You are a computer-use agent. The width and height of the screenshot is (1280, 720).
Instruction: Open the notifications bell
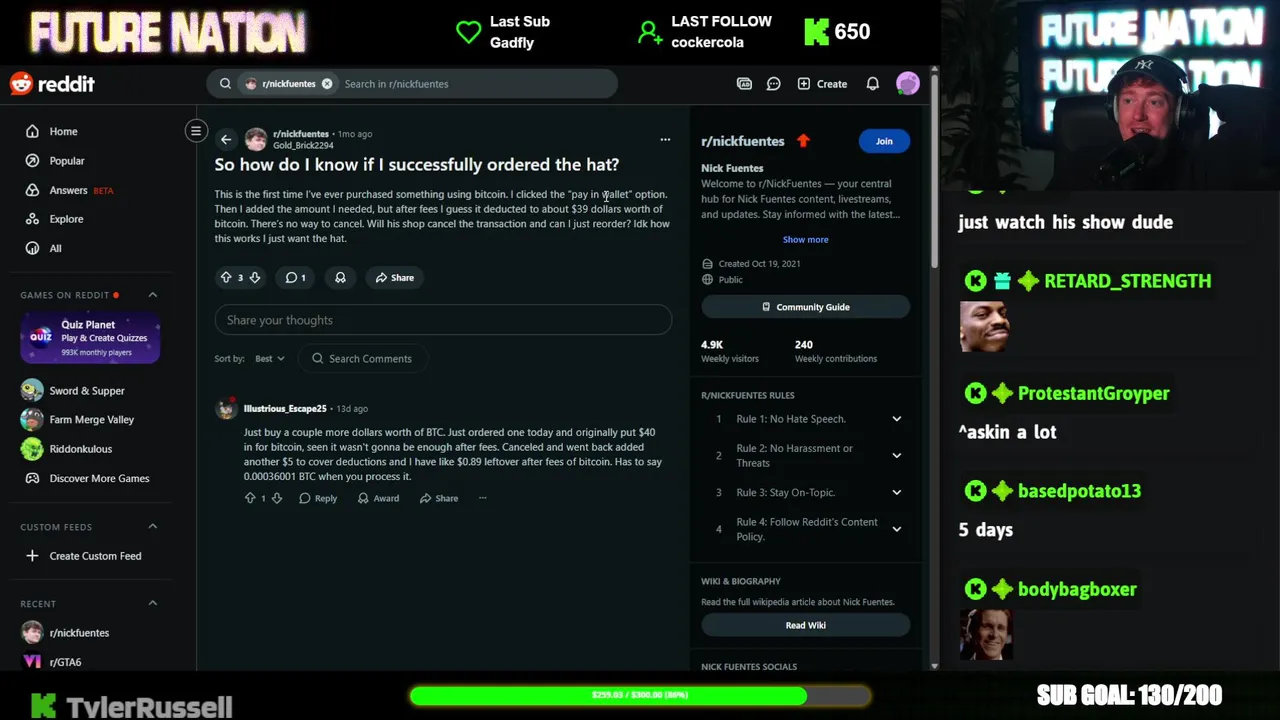pos(873,84)
